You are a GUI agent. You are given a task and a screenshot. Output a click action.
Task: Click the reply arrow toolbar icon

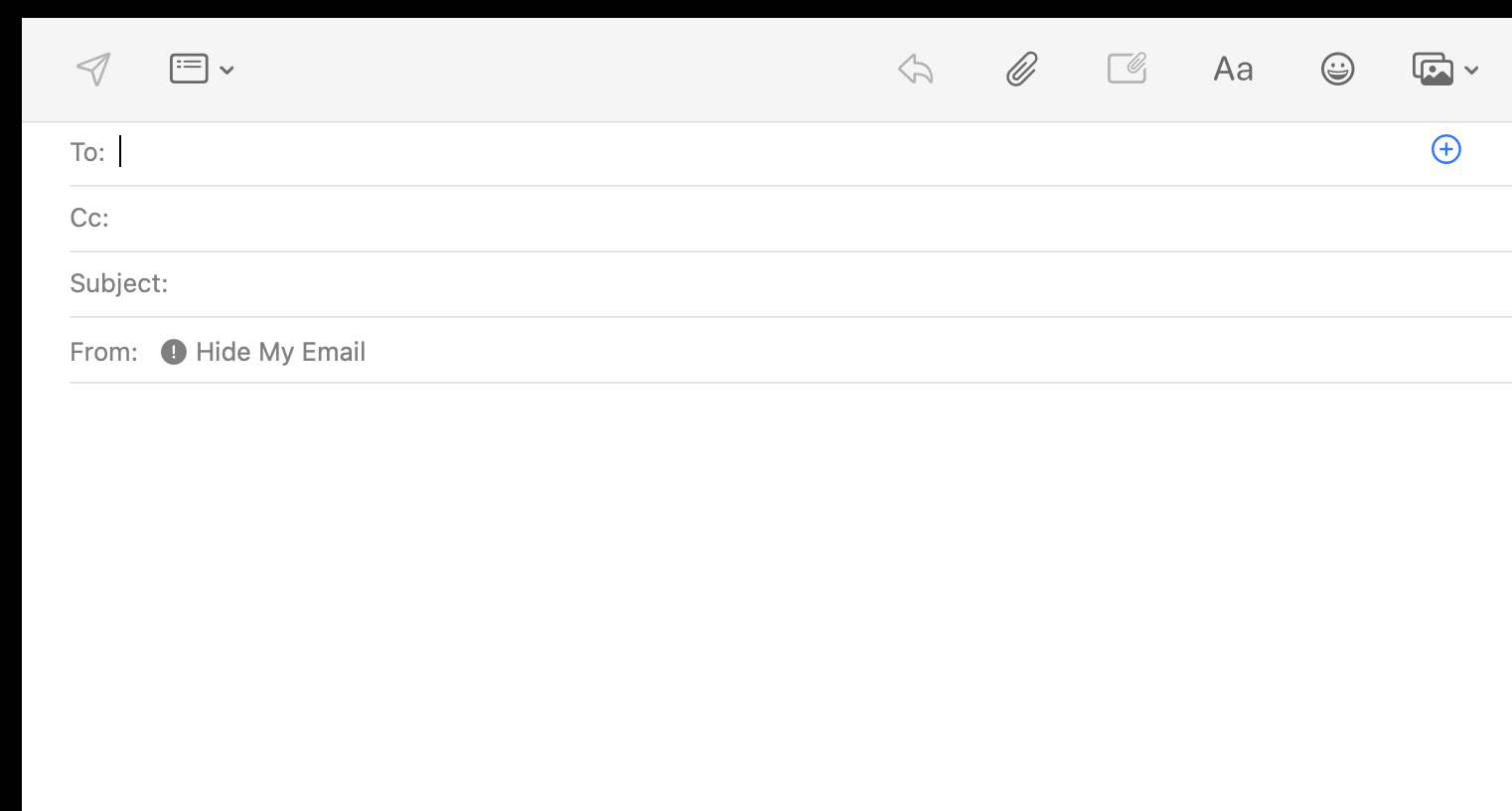pos(916,69)
